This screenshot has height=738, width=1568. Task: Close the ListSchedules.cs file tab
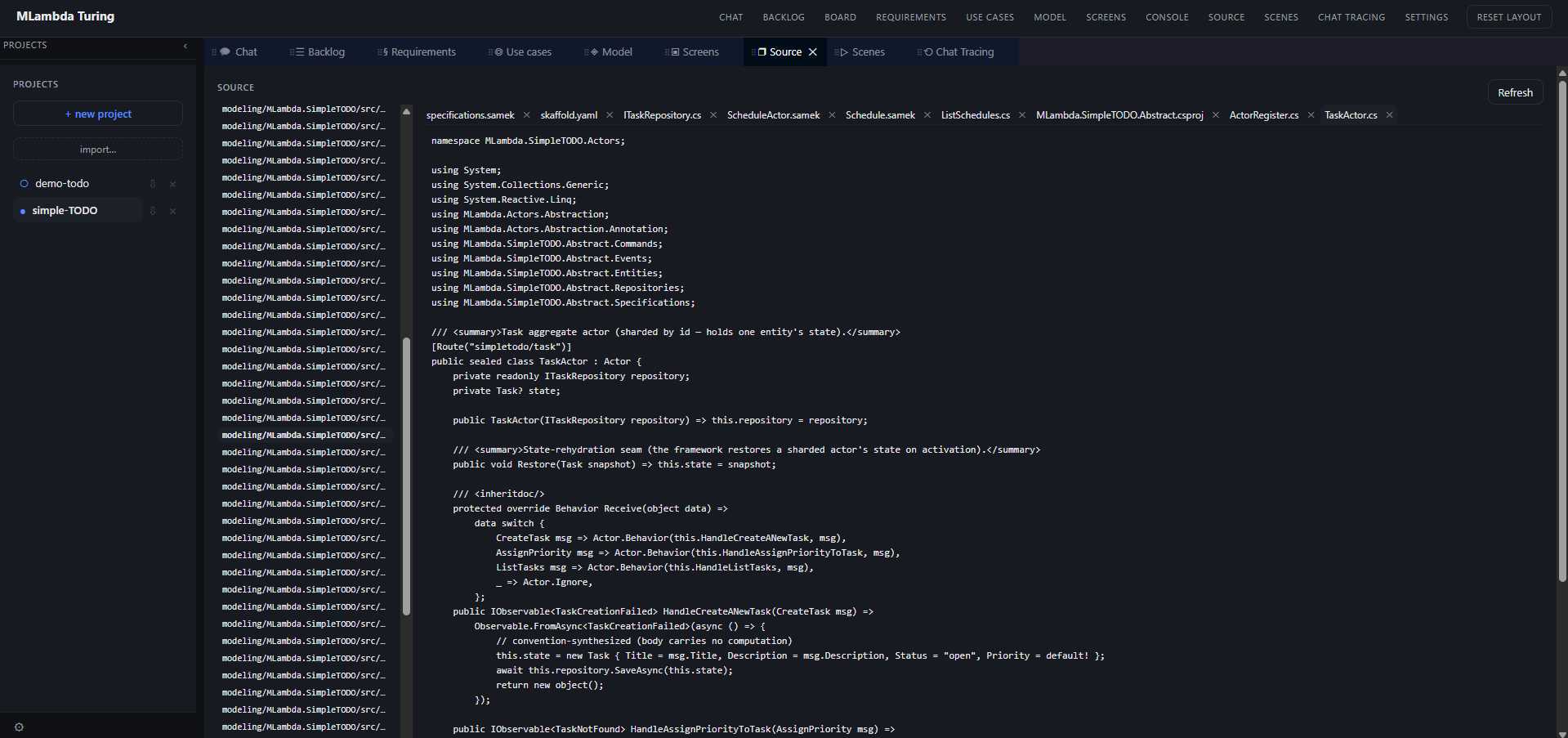coord(1022,115)
